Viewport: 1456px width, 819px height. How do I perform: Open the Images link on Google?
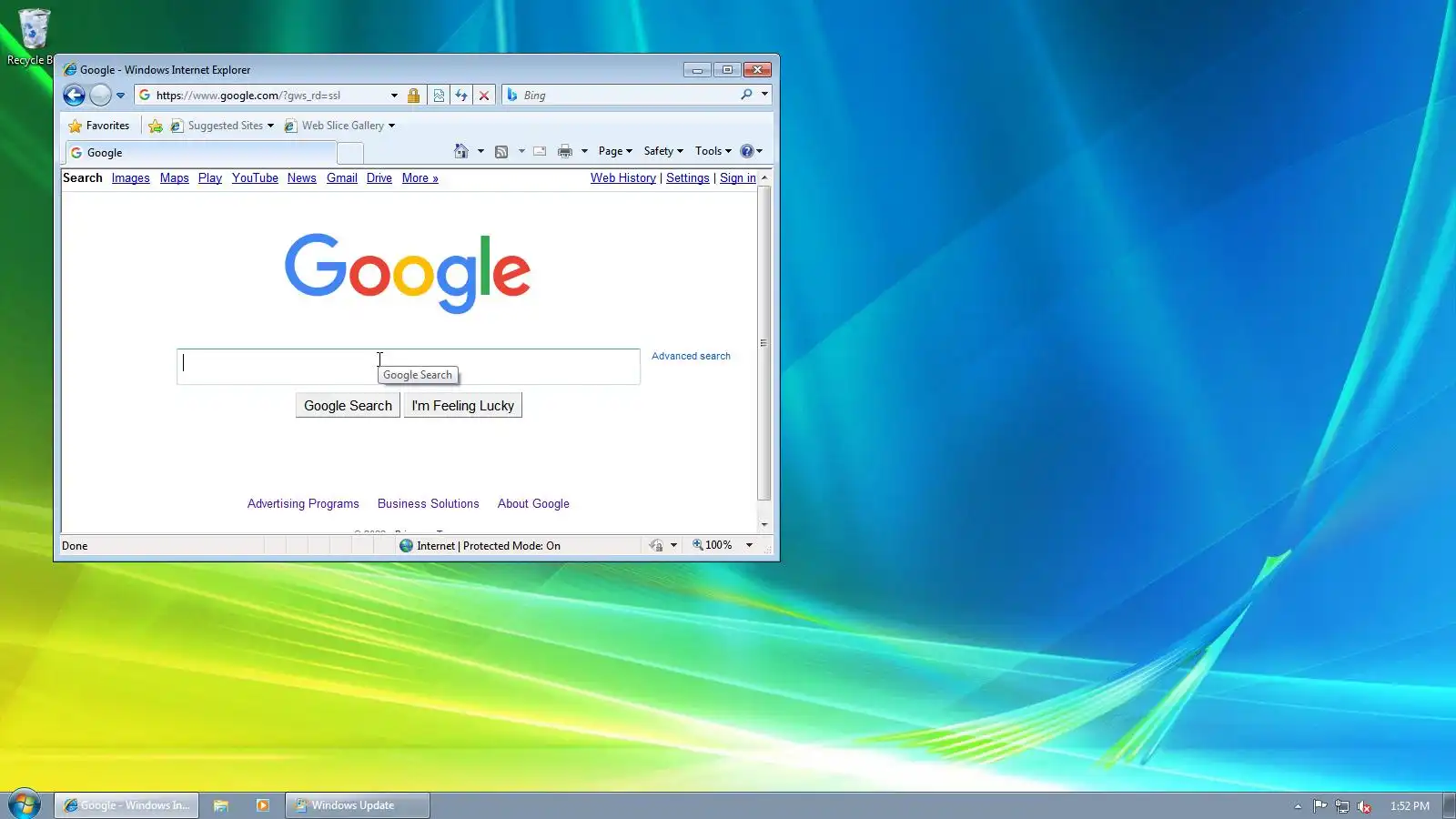click(130, 178)
